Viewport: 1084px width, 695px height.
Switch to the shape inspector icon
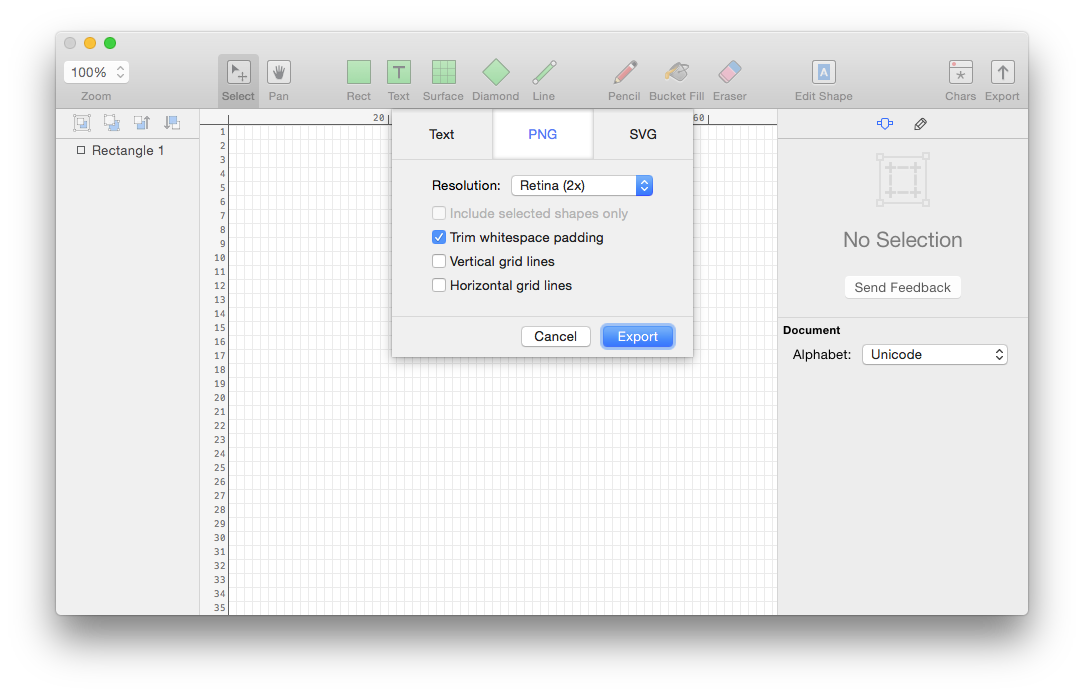pos(885,124)
